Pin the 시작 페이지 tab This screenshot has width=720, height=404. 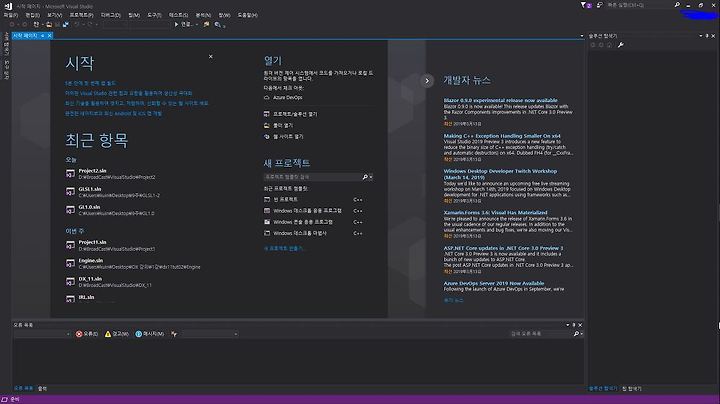(42, 35)
